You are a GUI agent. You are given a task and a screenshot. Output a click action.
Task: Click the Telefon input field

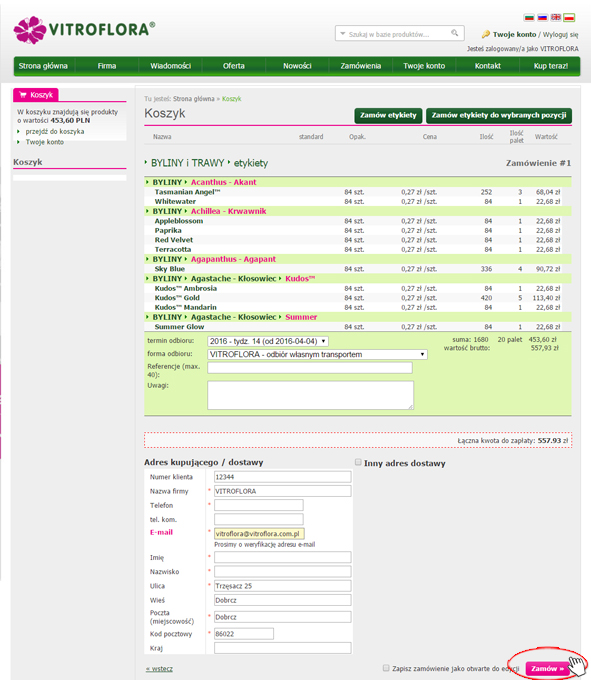pos(259,505)
